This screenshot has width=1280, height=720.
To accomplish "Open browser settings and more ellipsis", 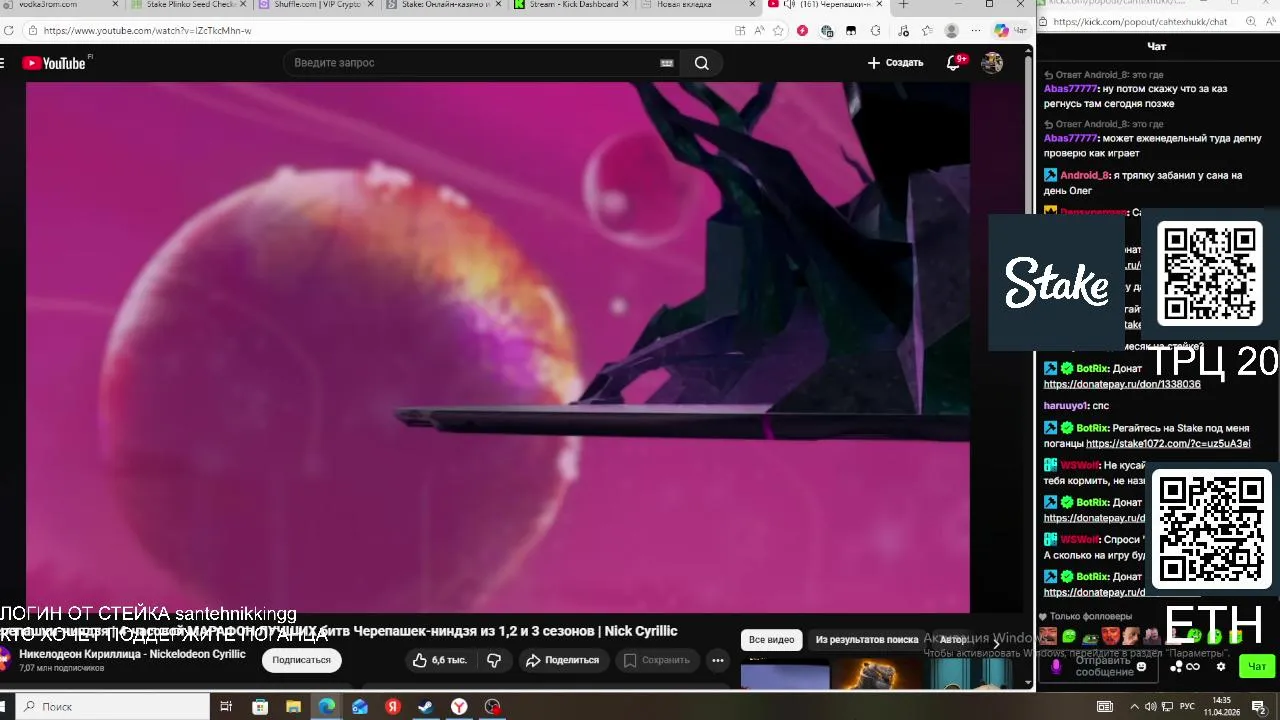I will (975, 31).
